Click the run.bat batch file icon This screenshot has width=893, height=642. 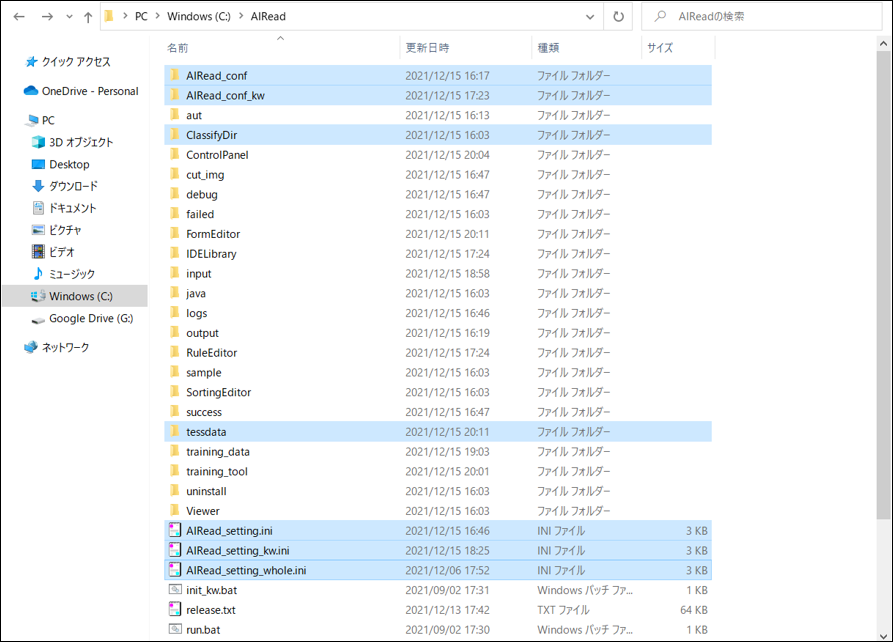175,629
